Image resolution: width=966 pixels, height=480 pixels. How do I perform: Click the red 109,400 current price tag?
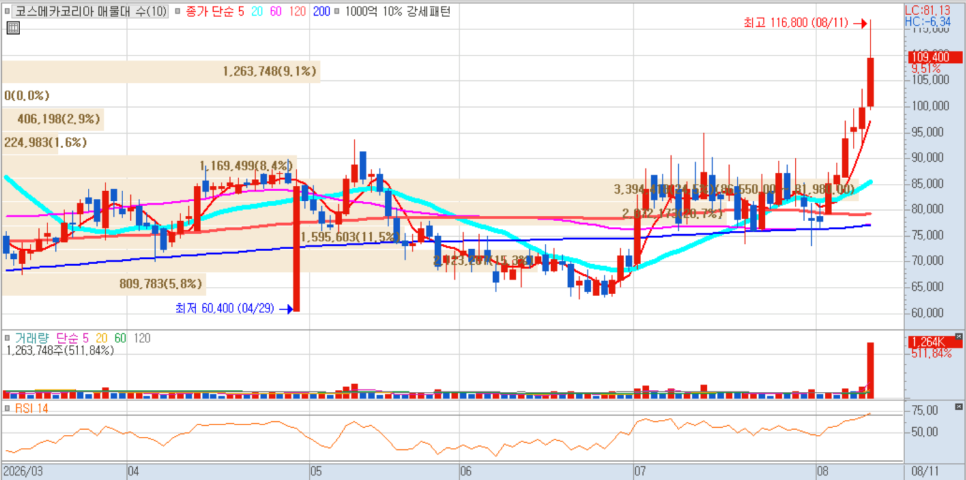(x=936, y=57)
